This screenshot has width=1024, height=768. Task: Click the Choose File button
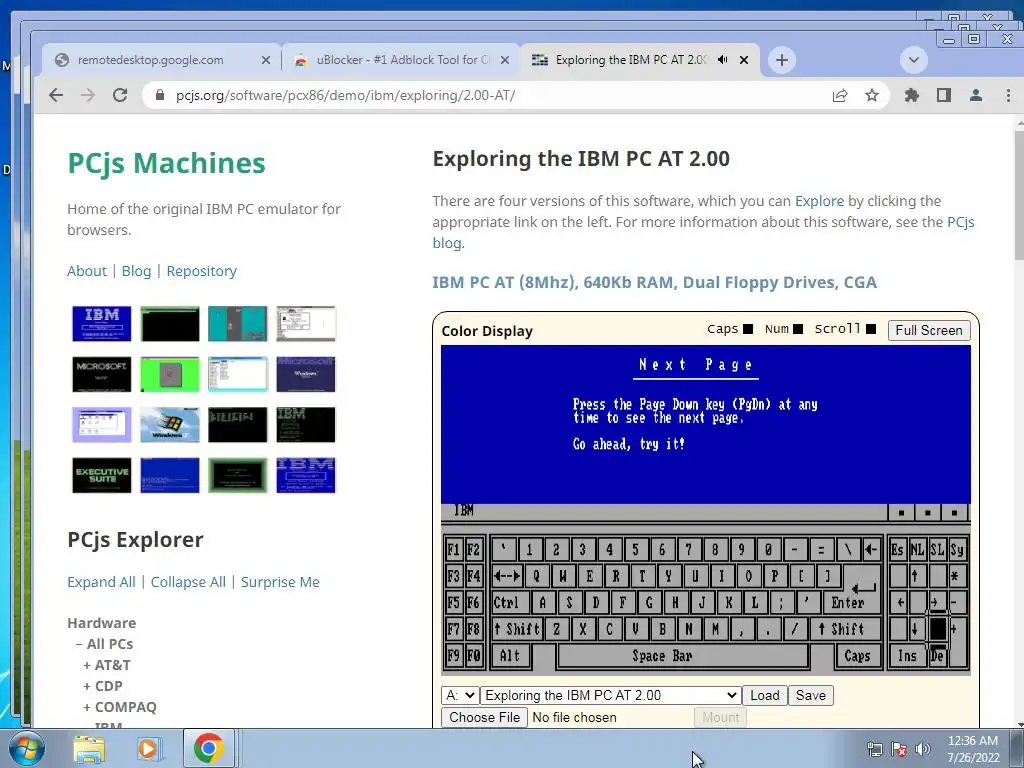point(484,717)
